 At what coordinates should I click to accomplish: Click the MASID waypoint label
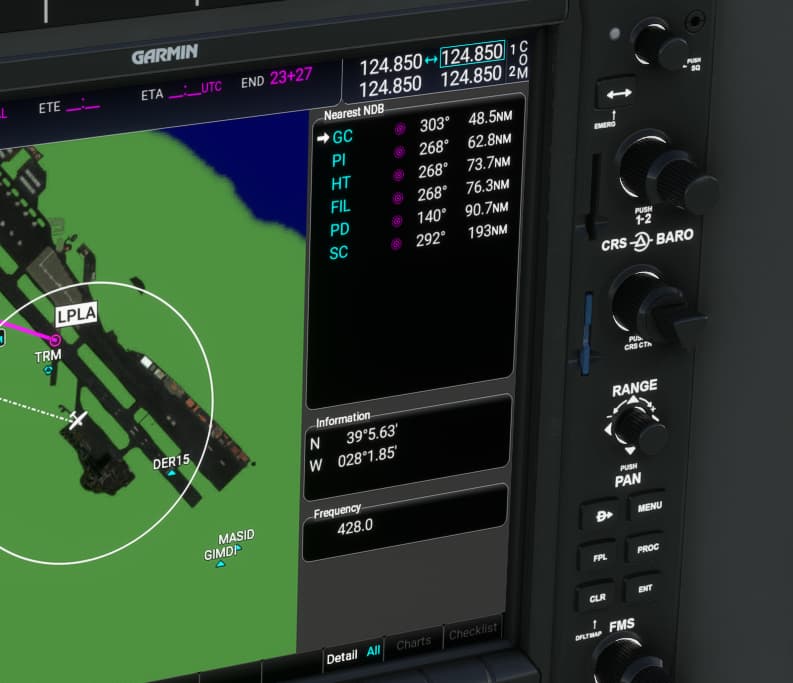pos(236,537)
